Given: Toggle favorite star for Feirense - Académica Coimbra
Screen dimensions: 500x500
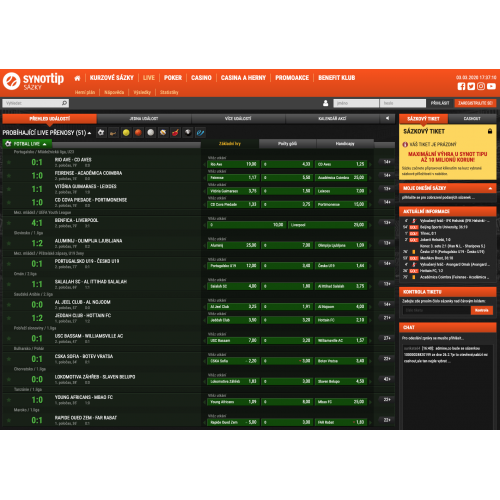Looking at the screenshot, I should [x=9, y=176].
